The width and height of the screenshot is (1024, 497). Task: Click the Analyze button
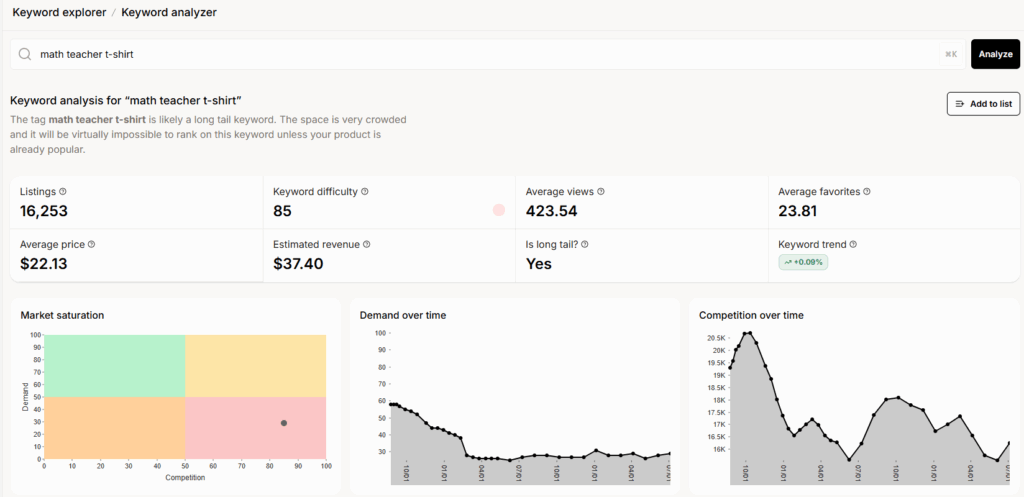point(995,54)
